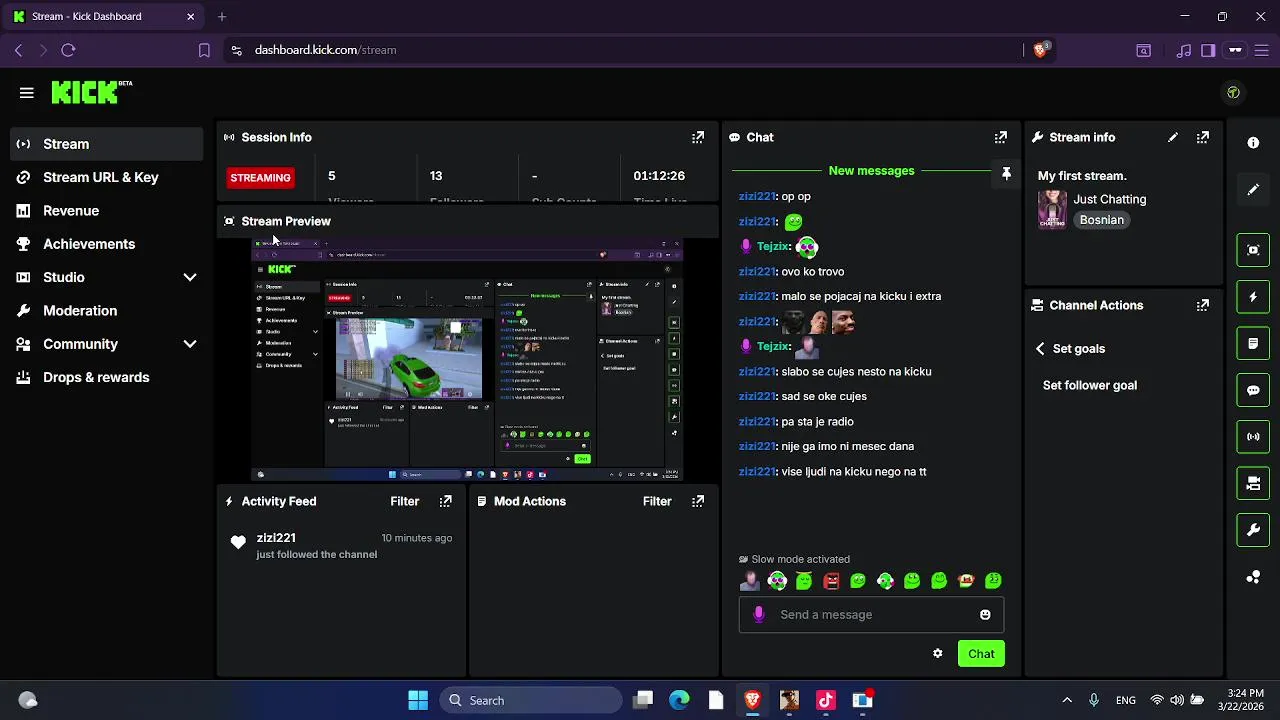Viewport: 1280px width, 720px height.
Task: Click the chat message input field
Action: pos(871,615)
